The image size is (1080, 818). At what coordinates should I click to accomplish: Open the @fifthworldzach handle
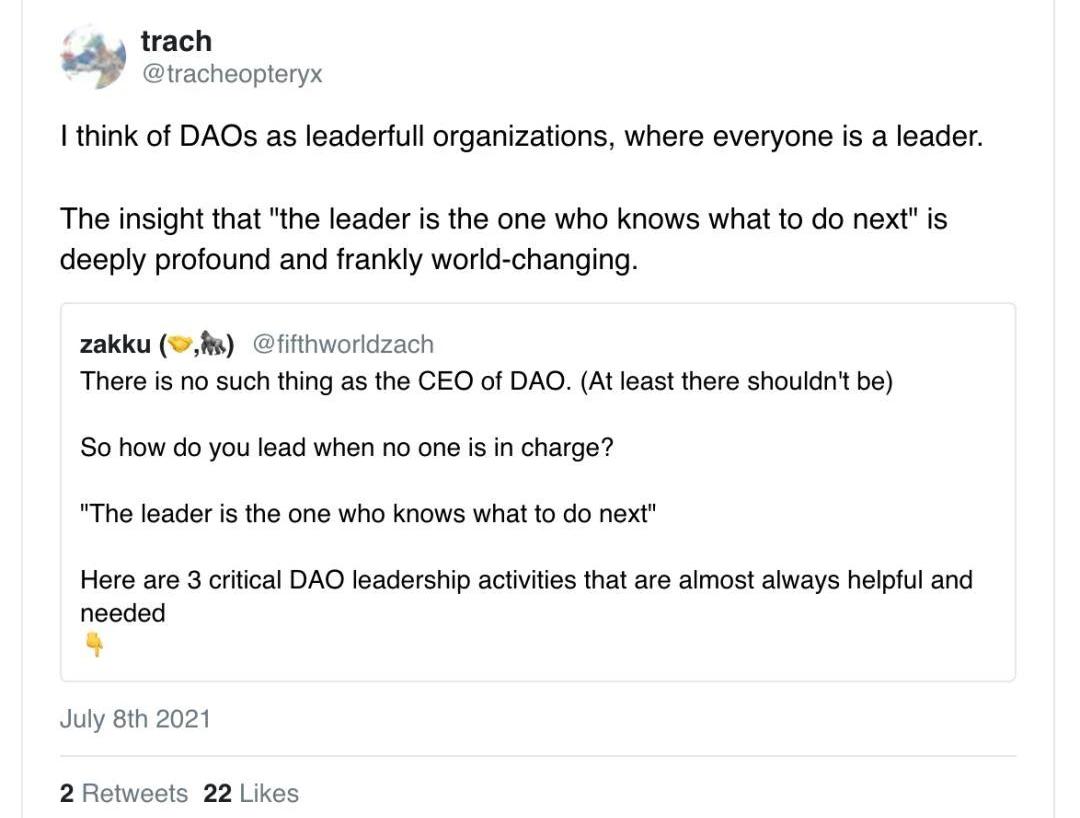pos(344,344)
